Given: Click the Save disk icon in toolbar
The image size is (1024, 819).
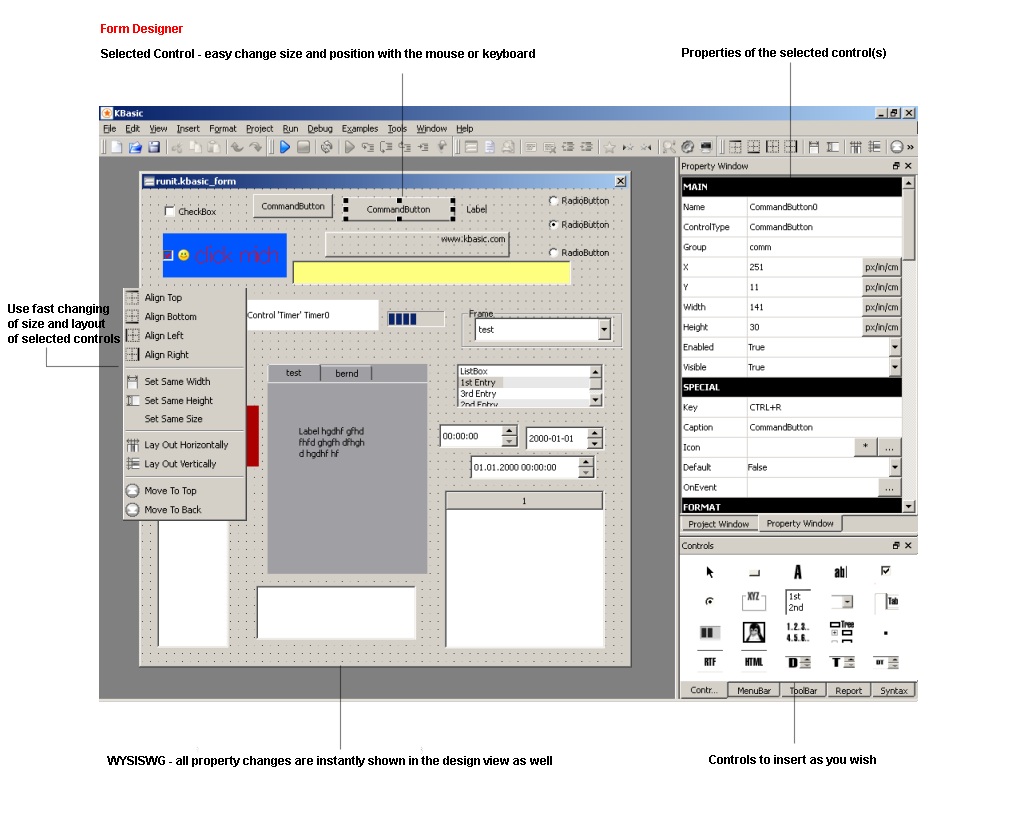Looking at the screenshot, I should tap(154, 147).
